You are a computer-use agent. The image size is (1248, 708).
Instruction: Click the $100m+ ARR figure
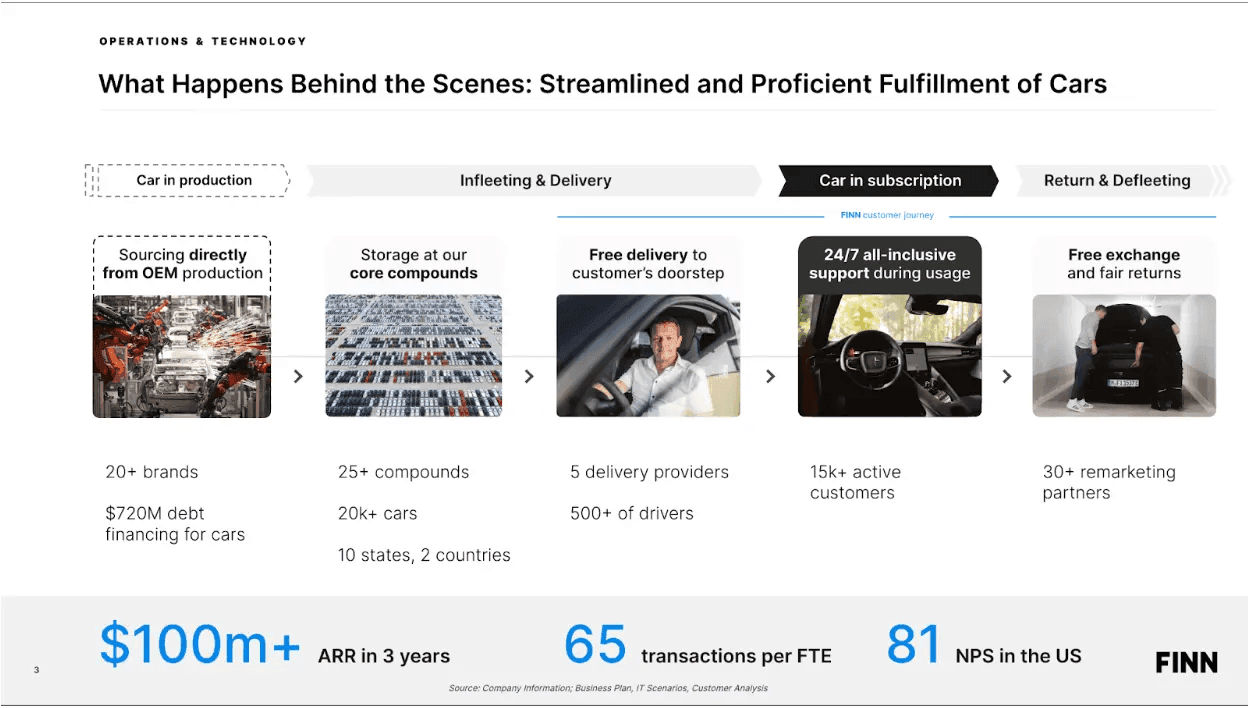pos(200,645)
